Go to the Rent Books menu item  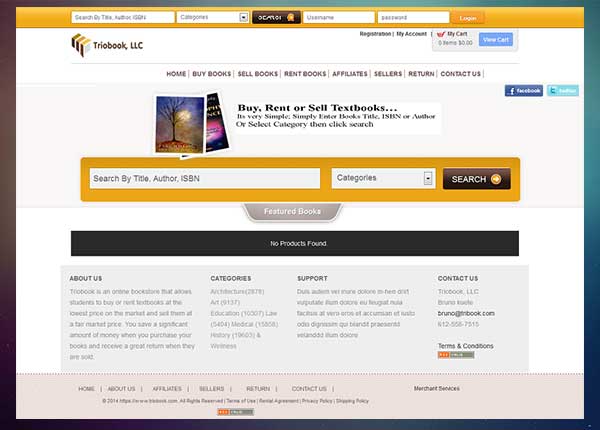pos(305,74)
